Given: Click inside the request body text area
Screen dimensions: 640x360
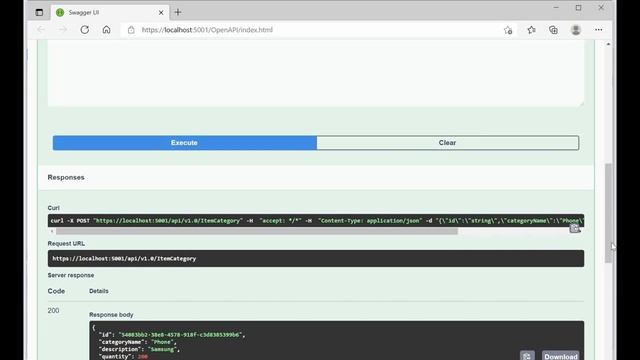Looking at the screenshot, I should click(316, 73).
